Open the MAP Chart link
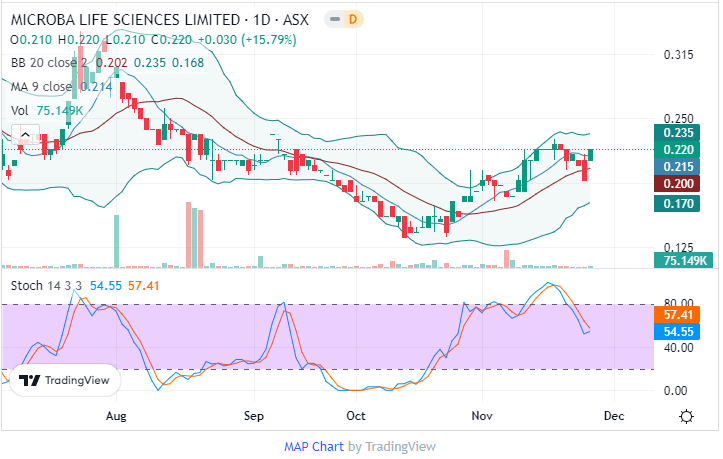723x459 pixels. pyautogui.click(x=314, y=446)
